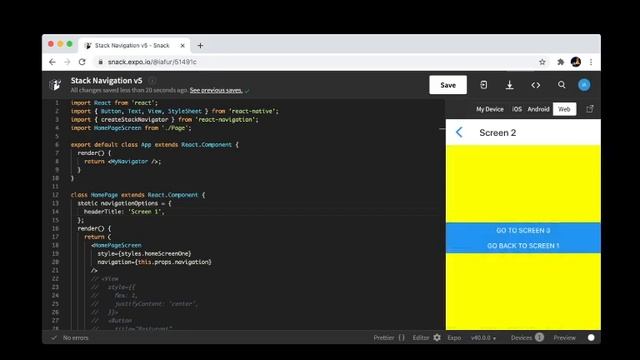
Task: Open the See previous saves link
Action: 216,90
